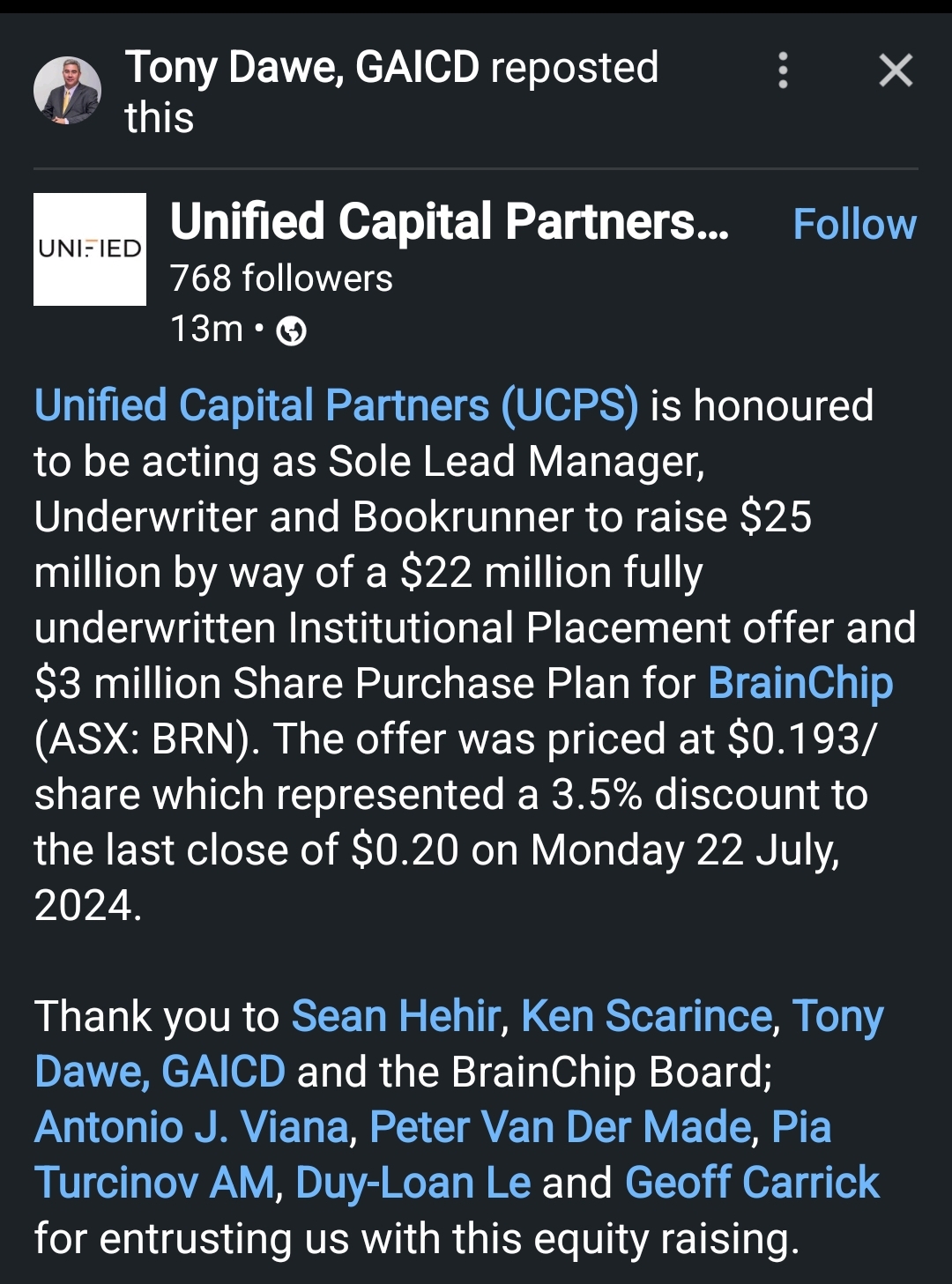
Task: Visit Sean Hehir's profile
Action: tap(396, 1016)
